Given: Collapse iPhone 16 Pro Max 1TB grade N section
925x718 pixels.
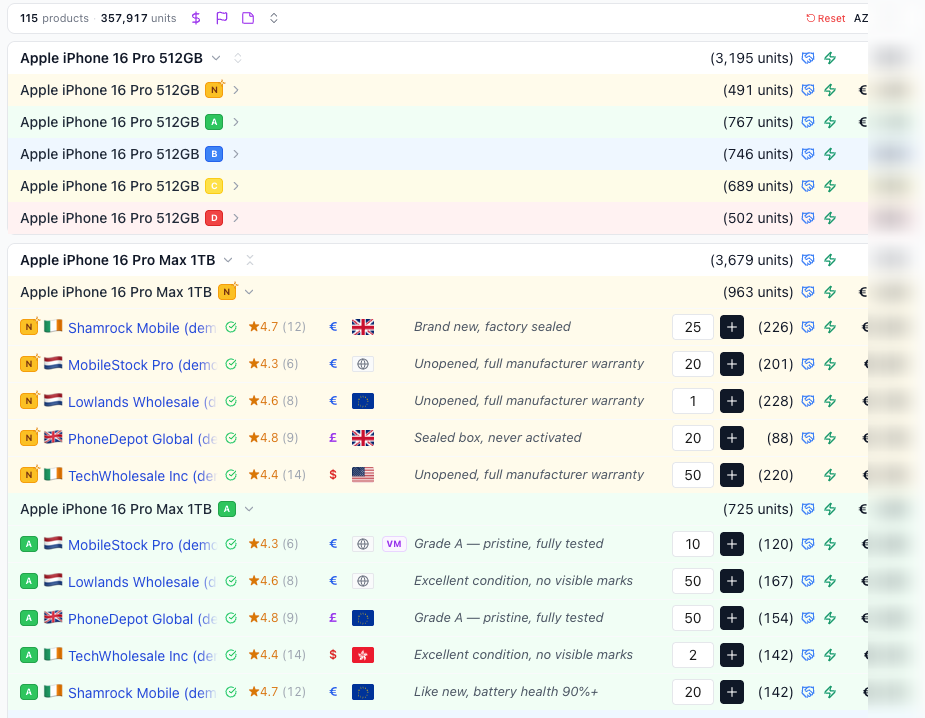Looking at the screenshot, I should [x=249, y=292].
